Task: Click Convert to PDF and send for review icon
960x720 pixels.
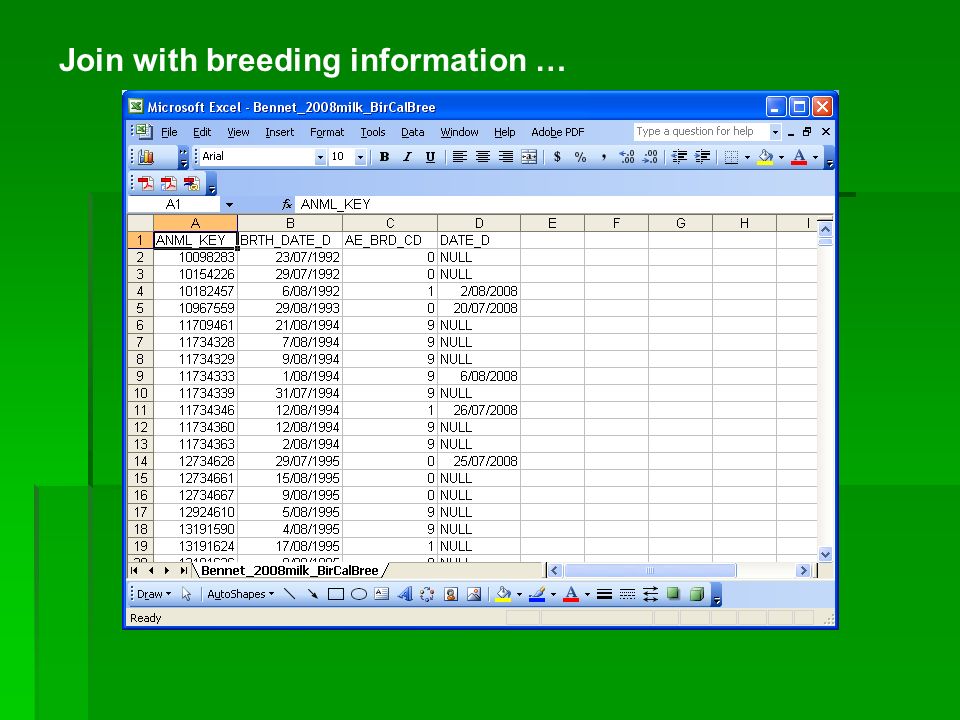Action: pyautogui.click(x=191, y=184)
